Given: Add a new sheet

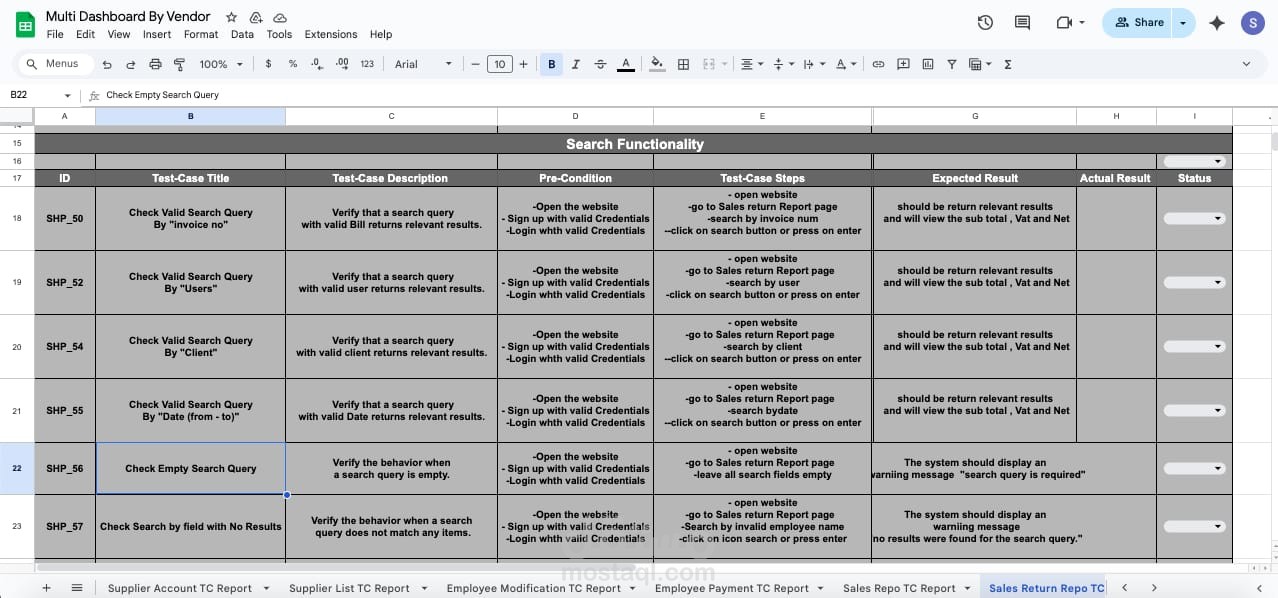Looking at the screenshot, I should click(46, 588).
